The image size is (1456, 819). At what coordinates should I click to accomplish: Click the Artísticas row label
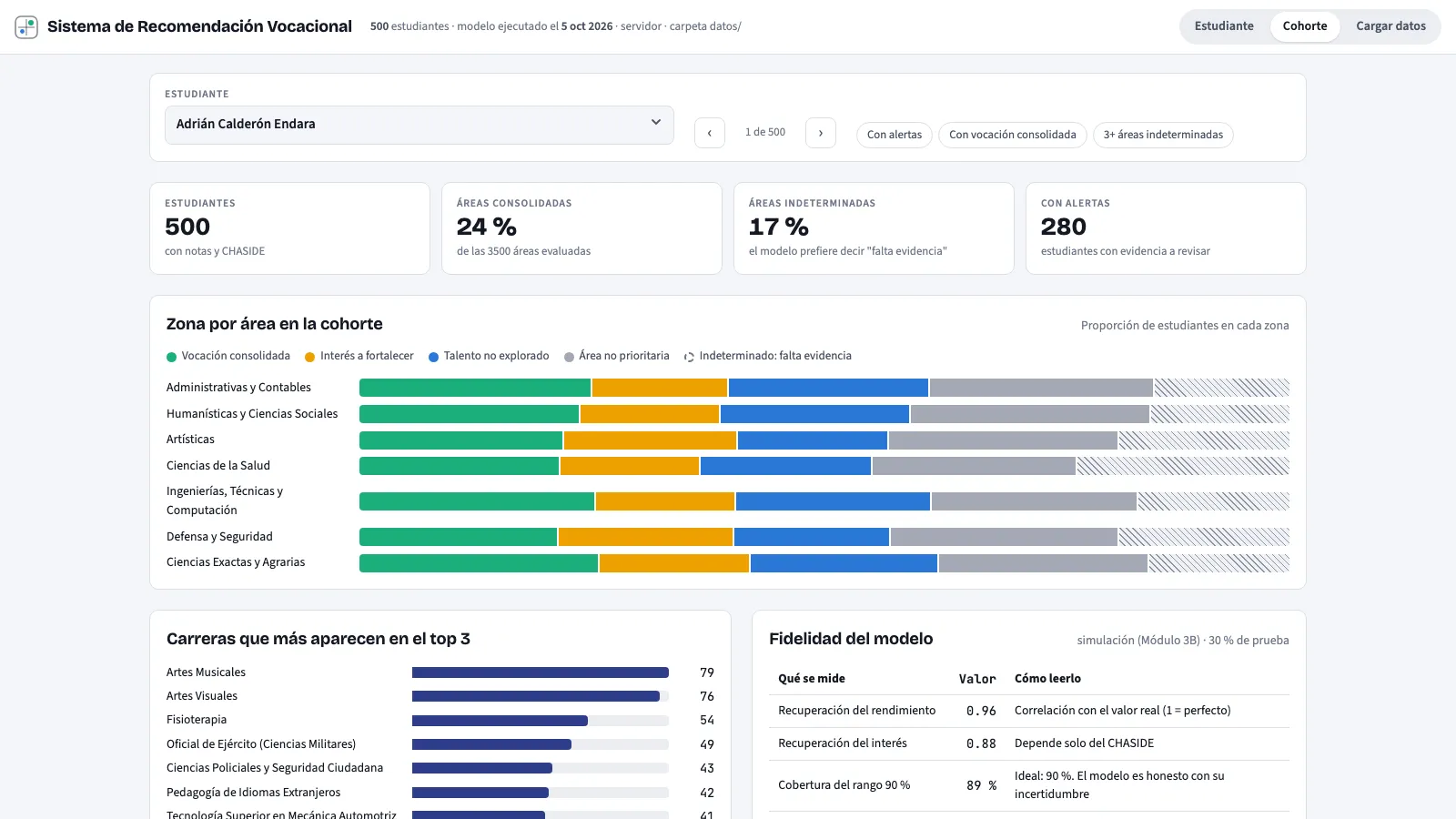pos(190,440)
